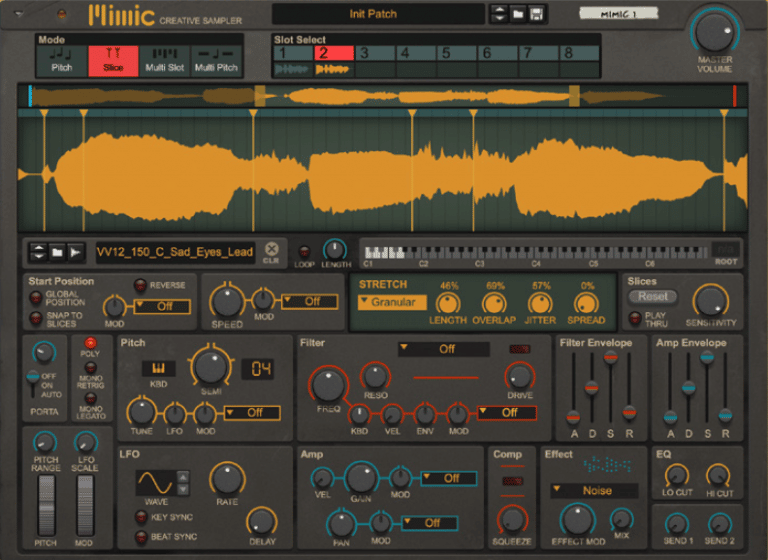Click the Amp Pan knob
The image size is (768, 560).
click(341, 523)
